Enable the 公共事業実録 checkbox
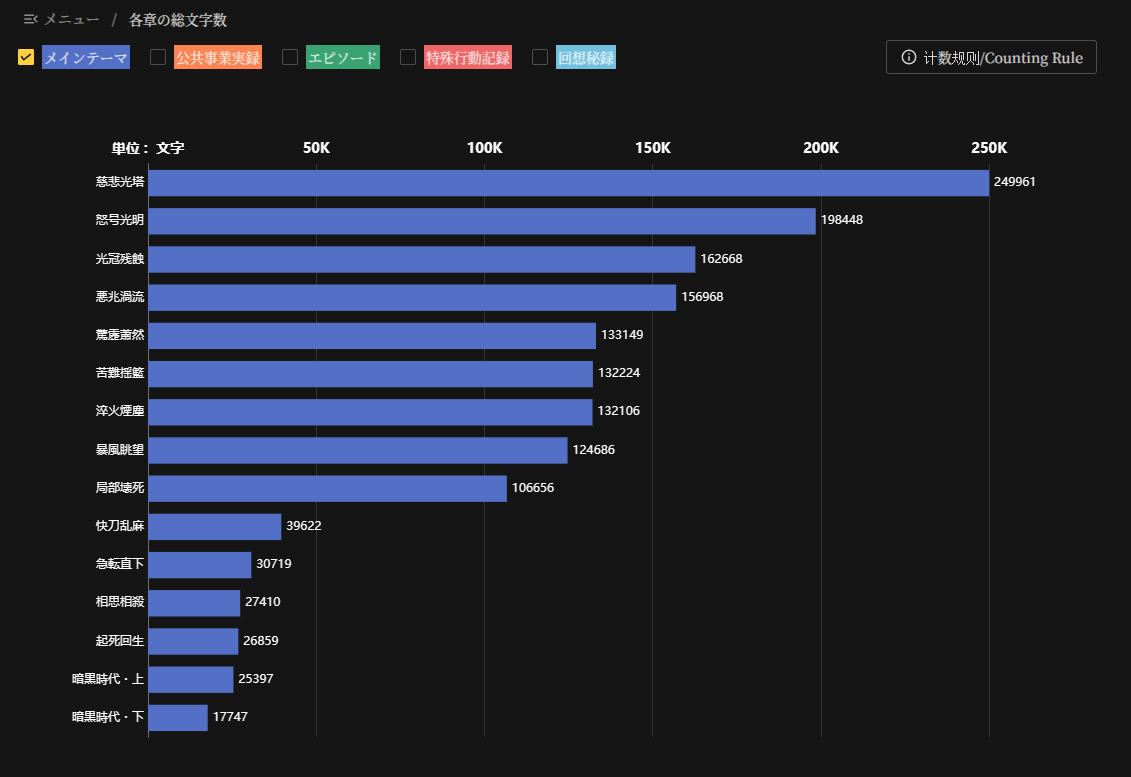Screen dimensions: 1131x777 [x=158, y=57]
